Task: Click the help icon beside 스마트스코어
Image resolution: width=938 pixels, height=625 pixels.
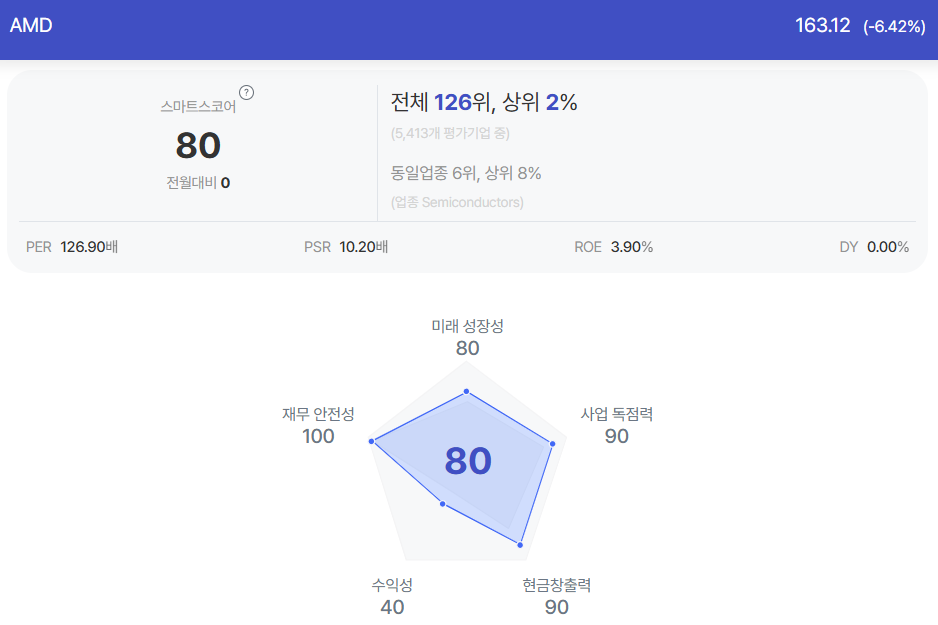Action: pos(246,93)
